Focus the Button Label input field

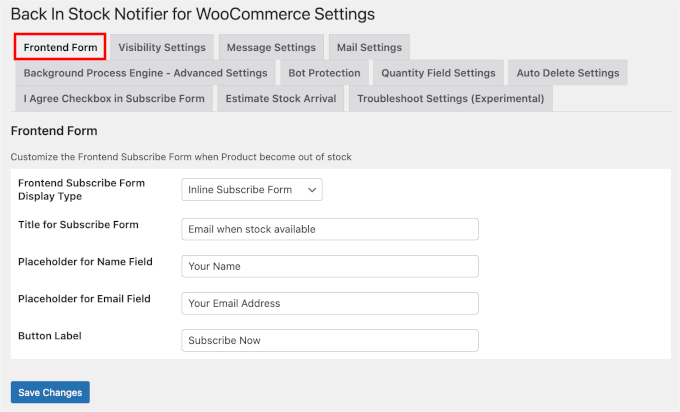pyautogui.click(x=330, y=340)
